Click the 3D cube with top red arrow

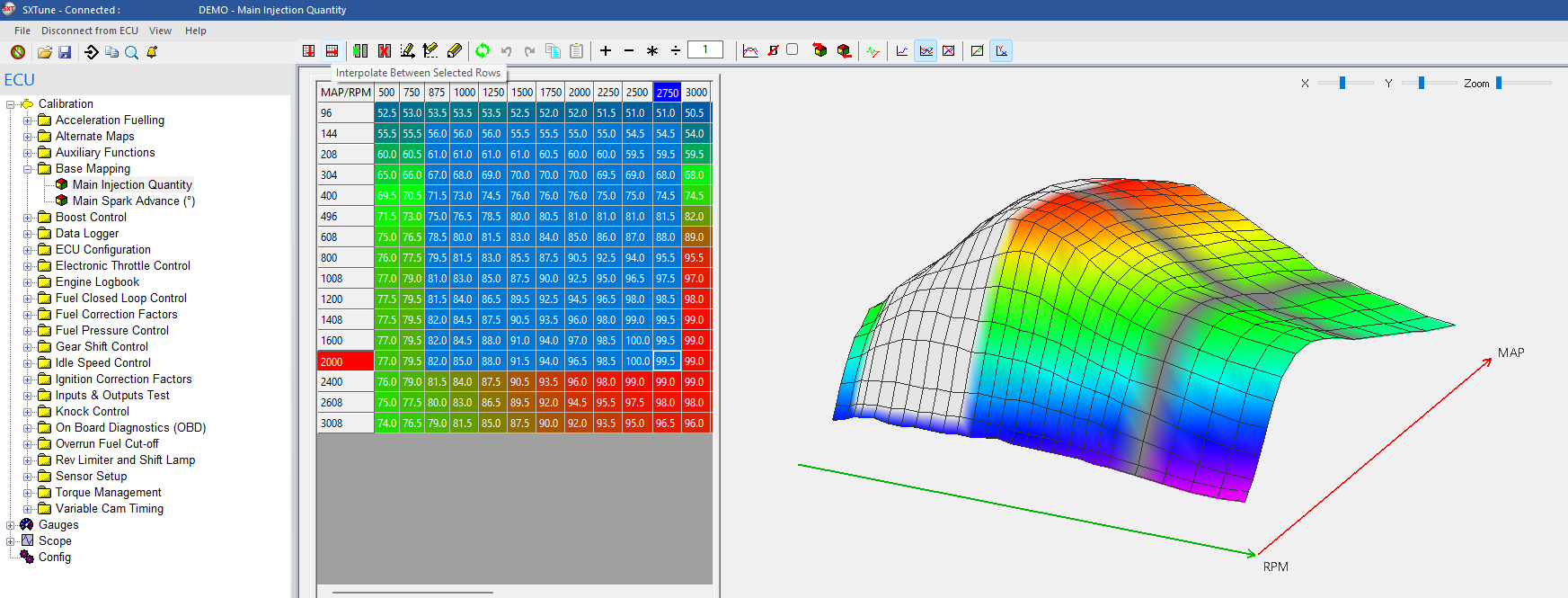(819, 50)
